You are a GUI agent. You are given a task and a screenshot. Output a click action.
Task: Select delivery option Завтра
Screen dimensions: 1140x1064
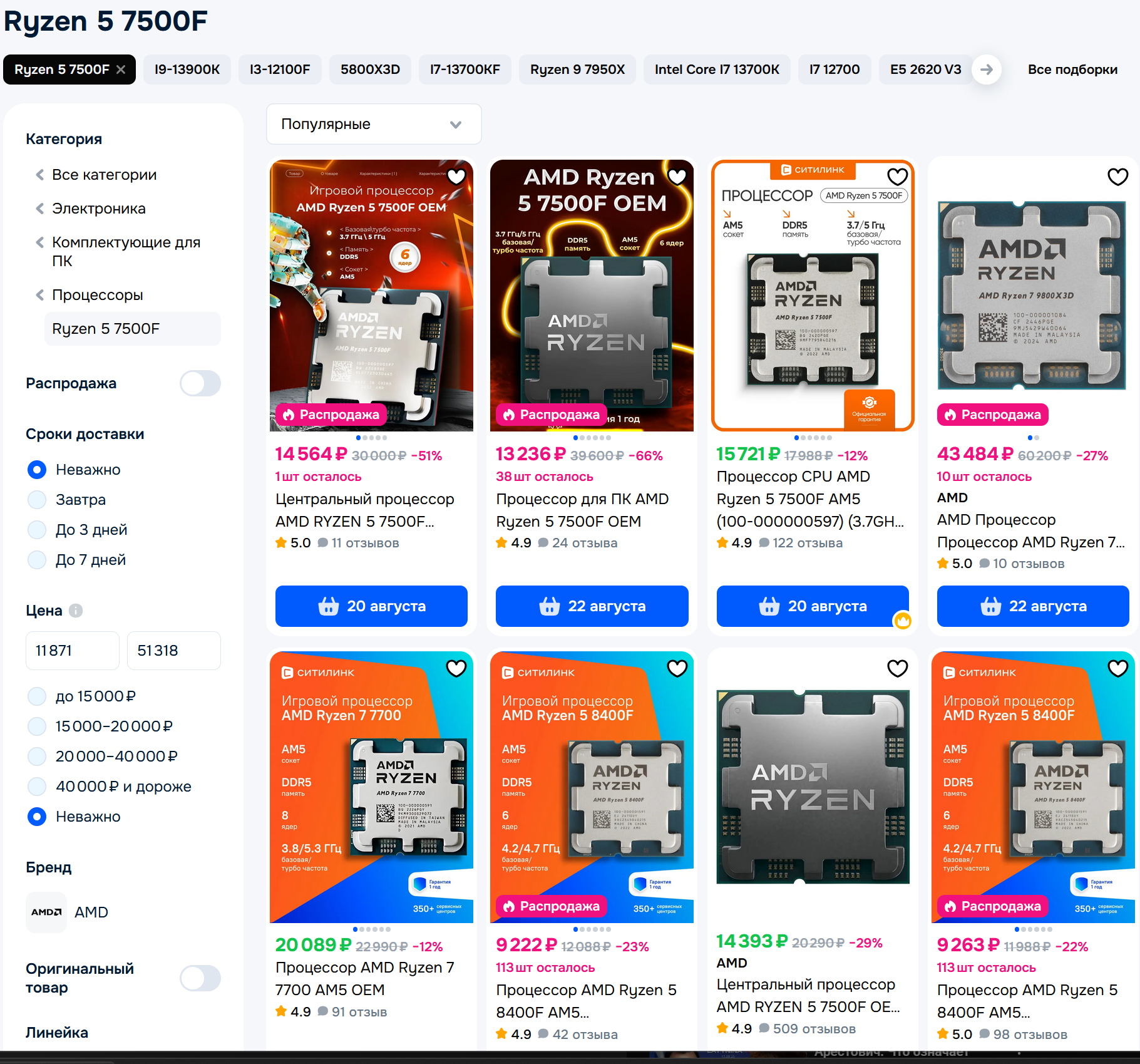(x=37, y=500)
